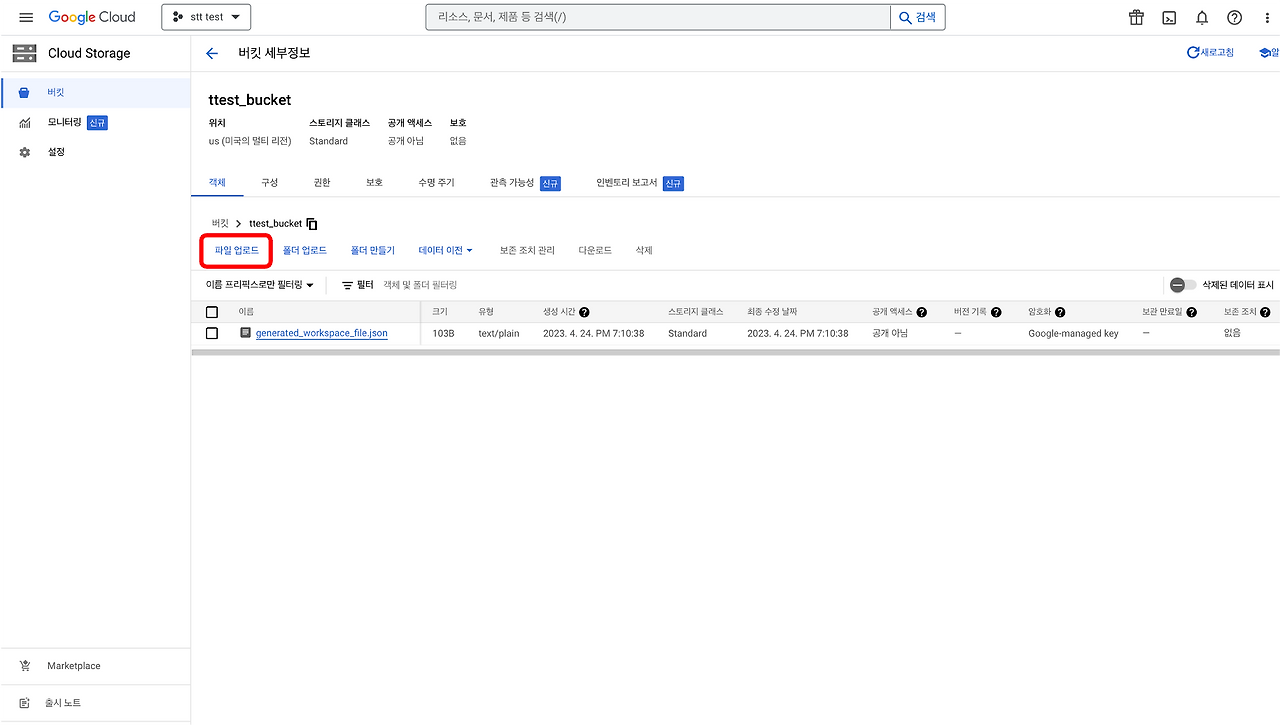
Task: Sort by the 최종 수정 날짜 column header
Action: coord(772,312)
